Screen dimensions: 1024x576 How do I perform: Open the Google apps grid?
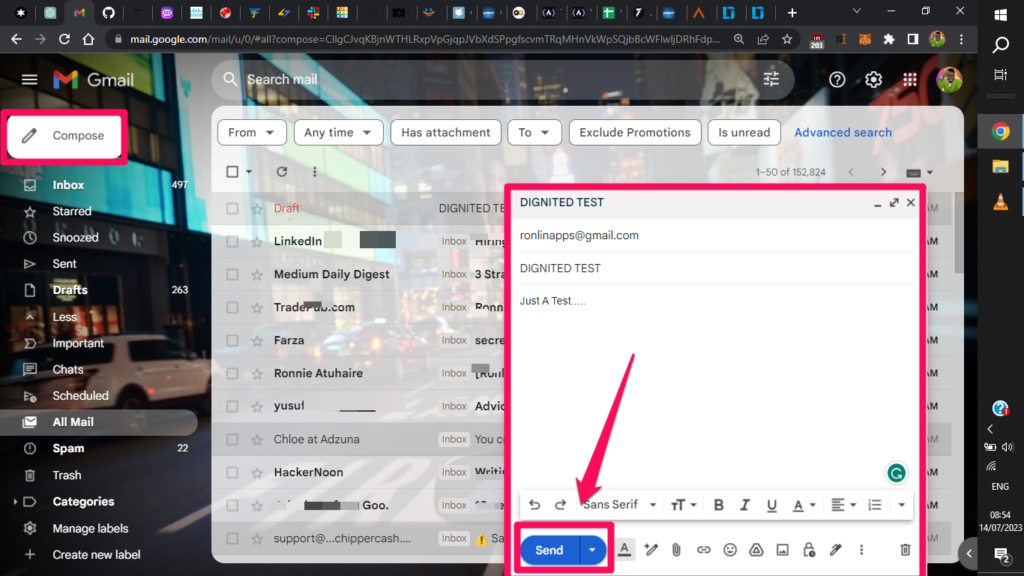[910, 80]
